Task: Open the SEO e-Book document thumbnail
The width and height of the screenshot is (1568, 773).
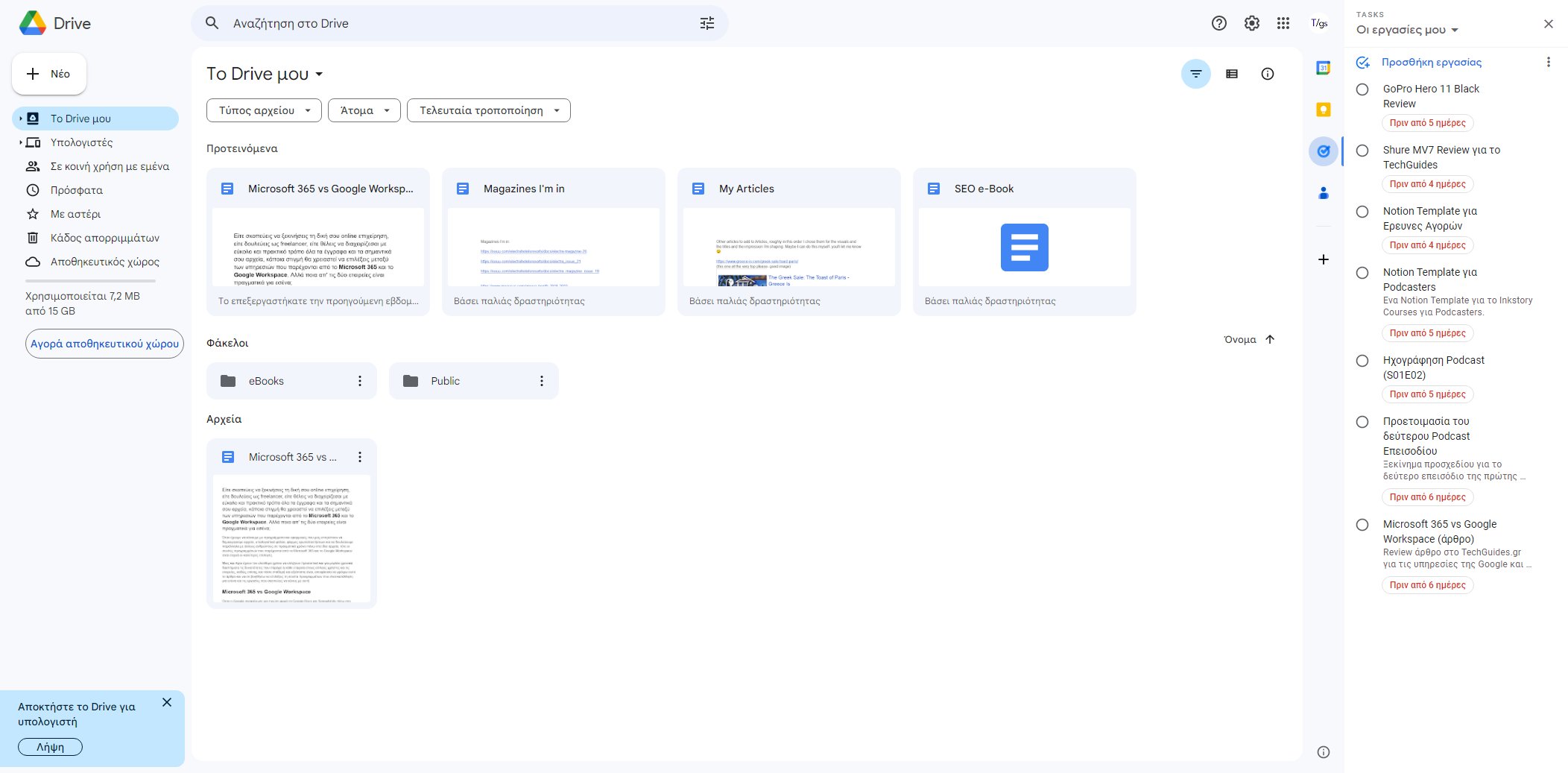Action: pos(1025,247)
